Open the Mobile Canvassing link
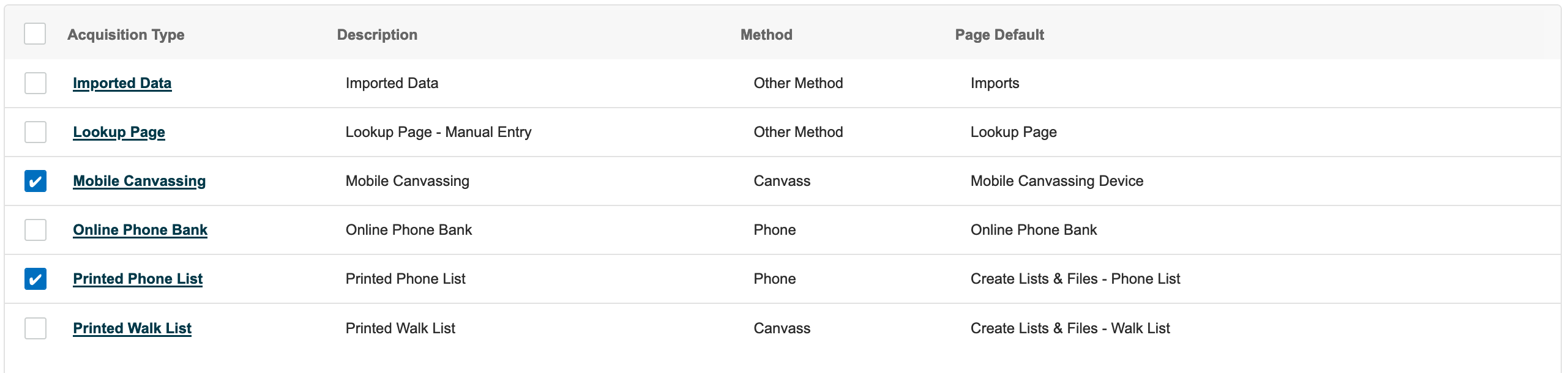The height and width of the screenshot is (373, 1568). 140,181
